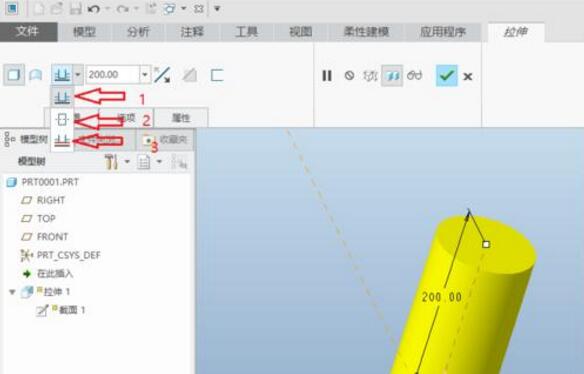
Task: Open the customize quick access dropdown
Action: [x=217, y=8]
